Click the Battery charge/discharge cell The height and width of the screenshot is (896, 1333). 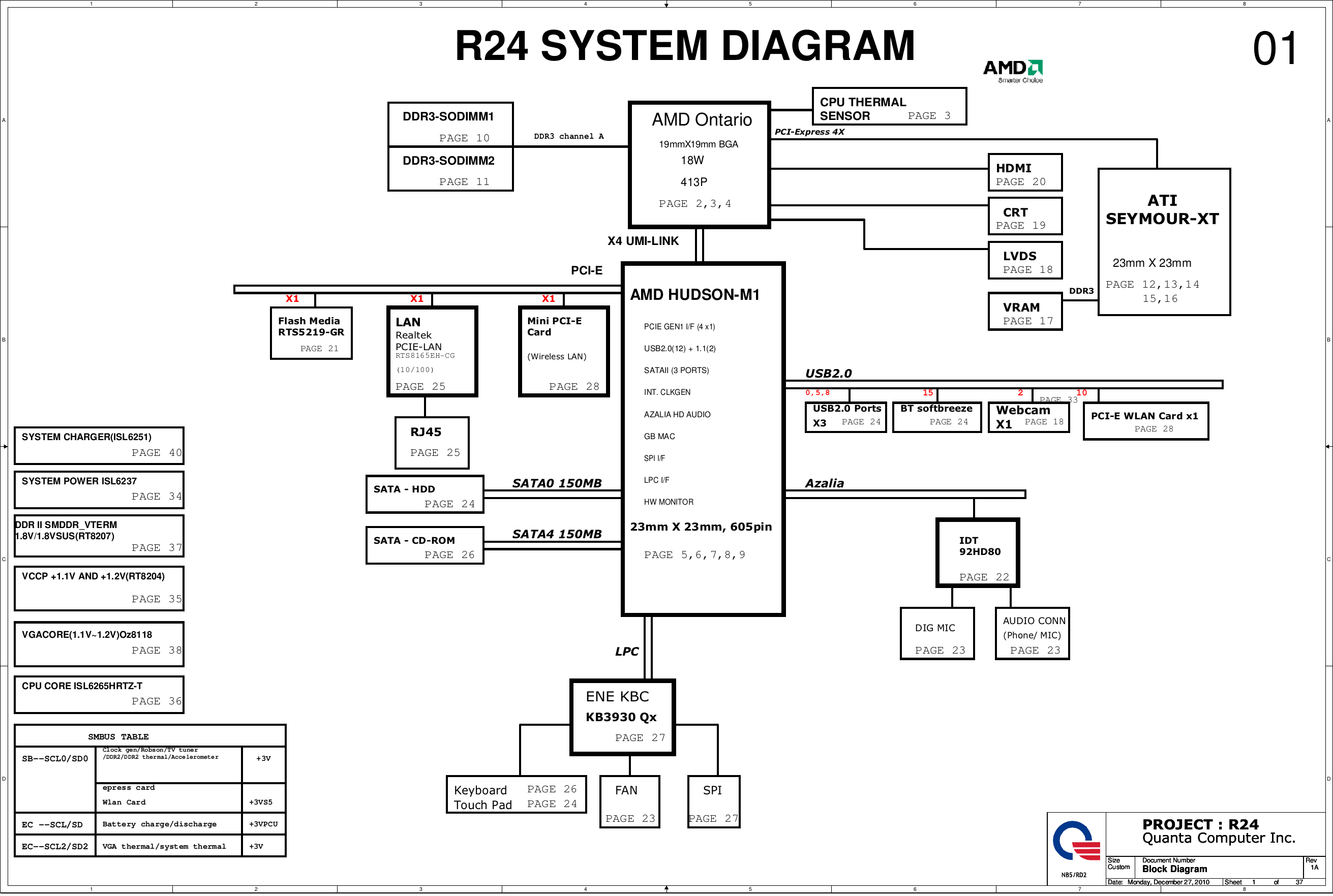tap(169, 823)
